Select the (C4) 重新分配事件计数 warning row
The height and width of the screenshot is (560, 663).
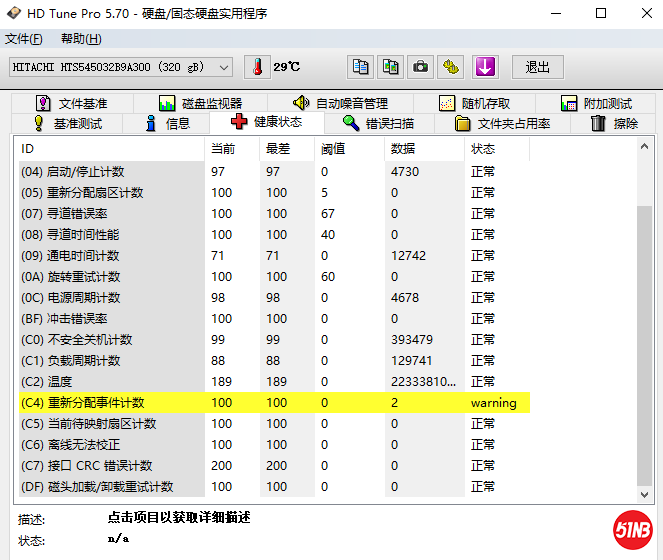(270, 403)
